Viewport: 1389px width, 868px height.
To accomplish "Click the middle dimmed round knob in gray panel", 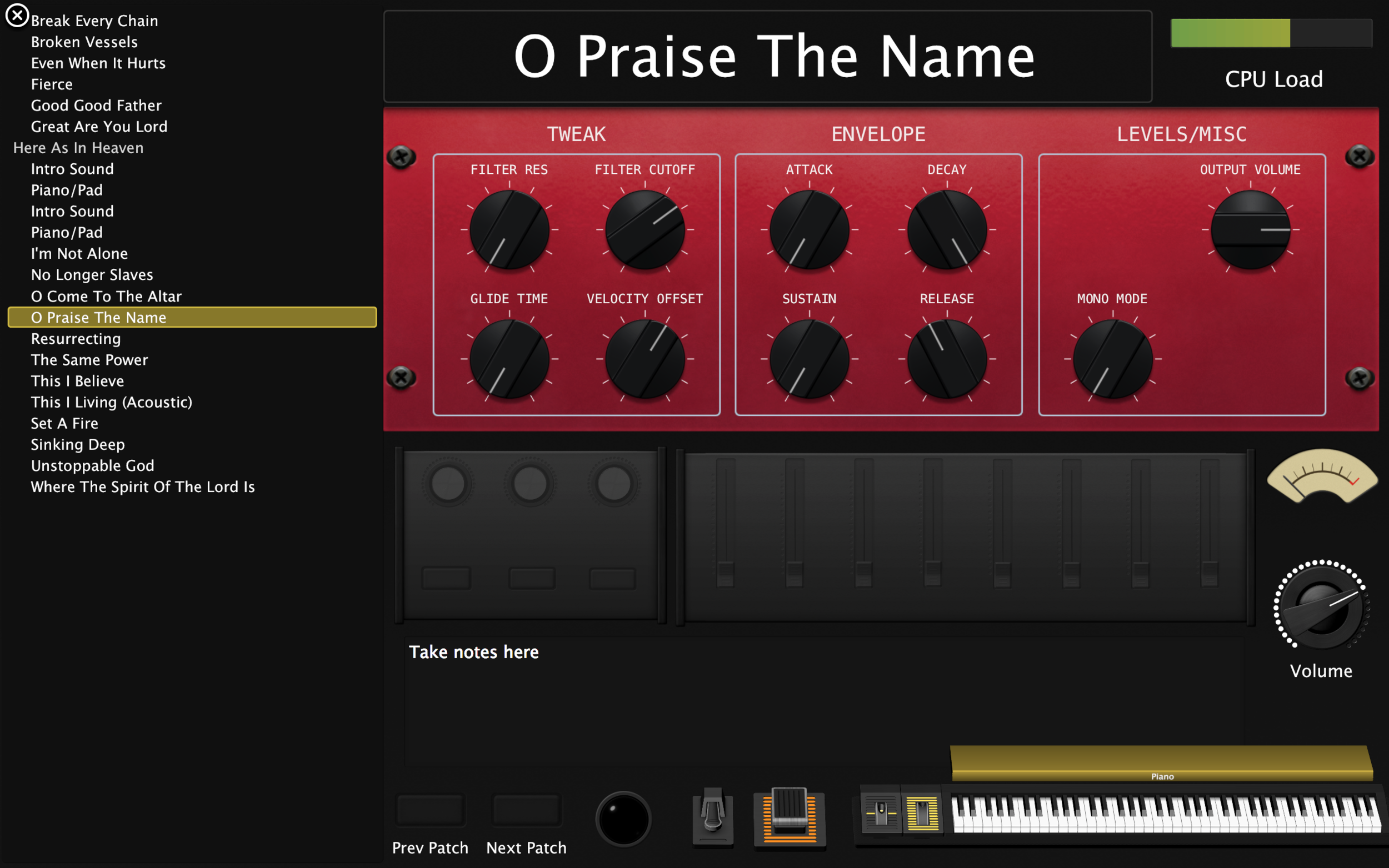I will pyautogui.click(x=530, y=483).
